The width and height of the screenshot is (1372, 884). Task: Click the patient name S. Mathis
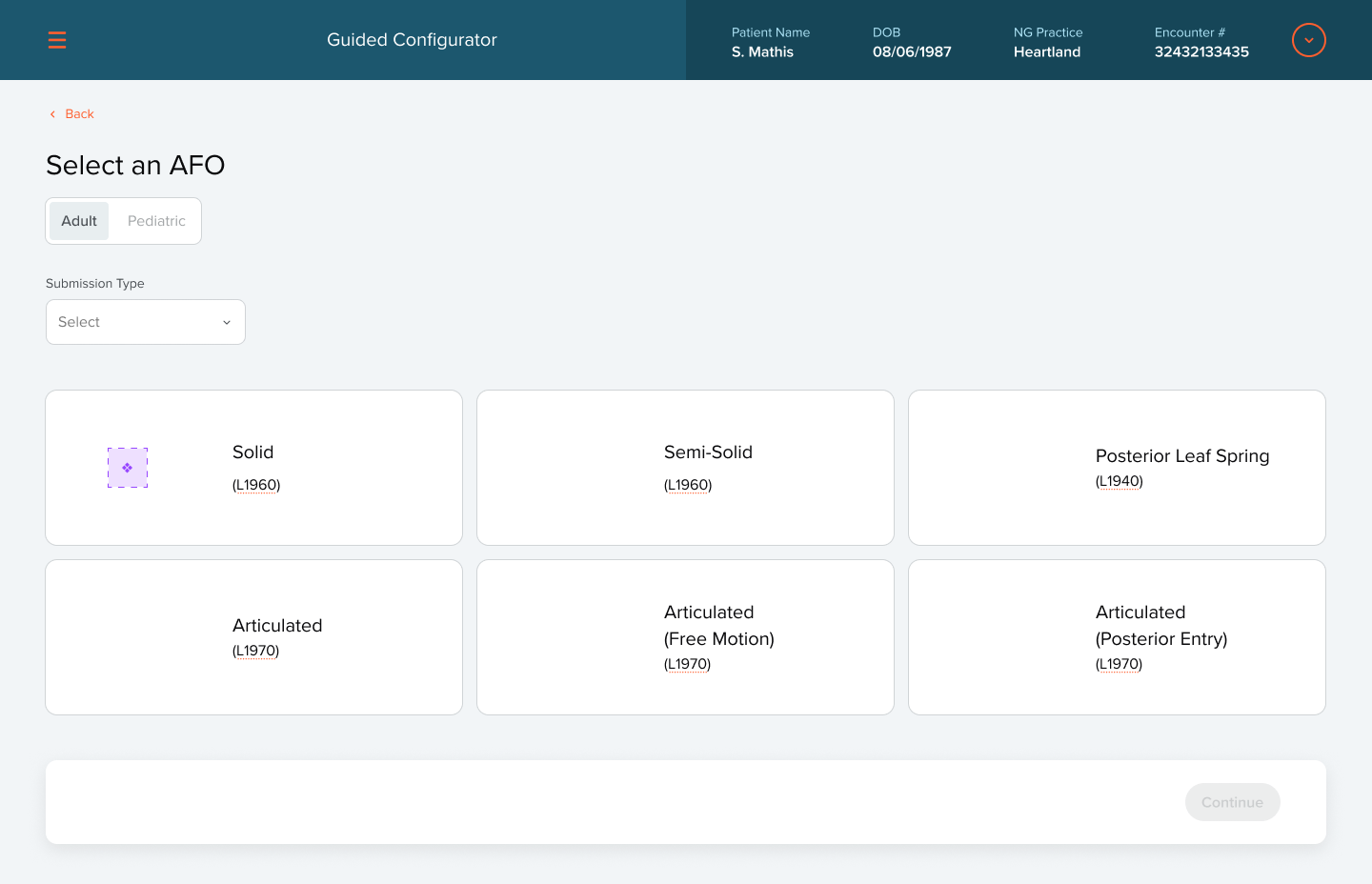tap(762, 52)
